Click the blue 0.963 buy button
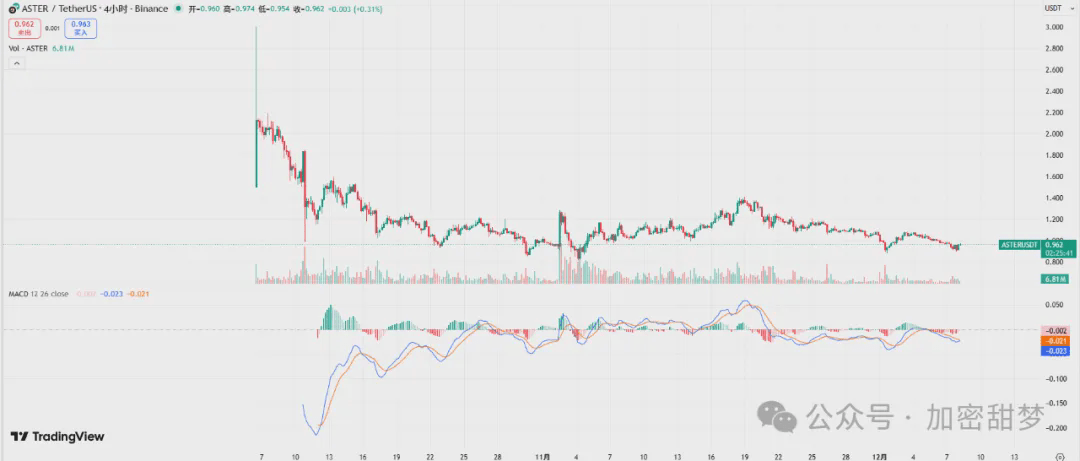 pos(81,28)
